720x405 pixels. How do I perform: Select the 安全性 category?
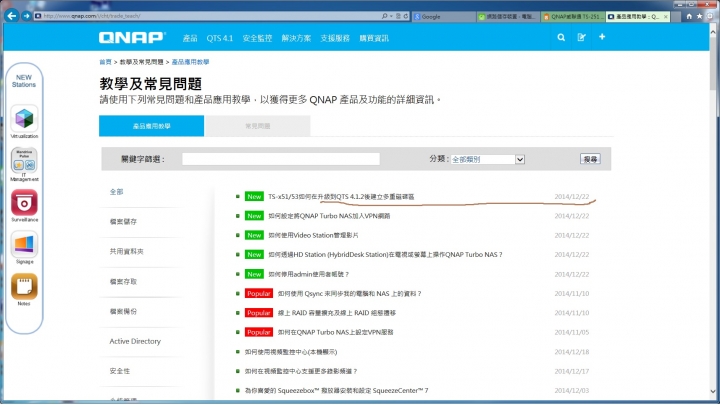coord(120,371)
